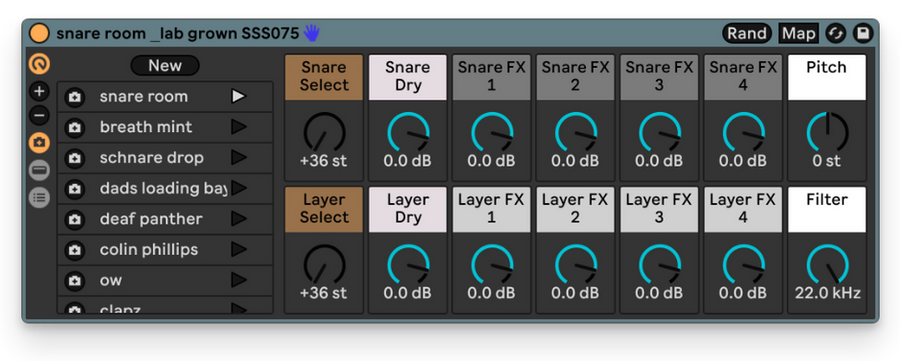Toggle the grey chain list view icon
Viewport: 900px width, 361px height.
[39, 197]
